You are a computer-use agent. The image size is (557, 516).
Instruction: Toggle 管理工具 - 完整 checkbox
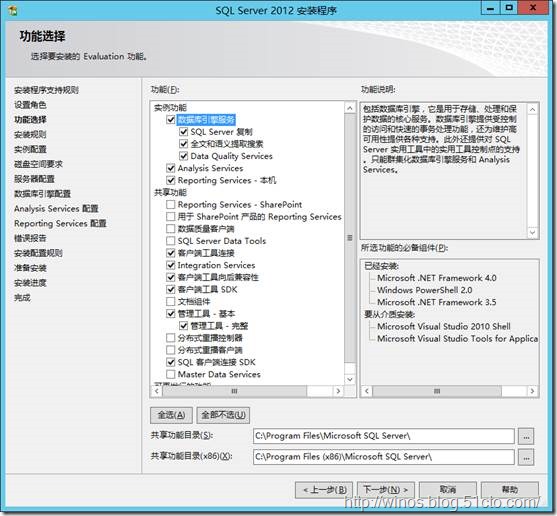(183, 326)
